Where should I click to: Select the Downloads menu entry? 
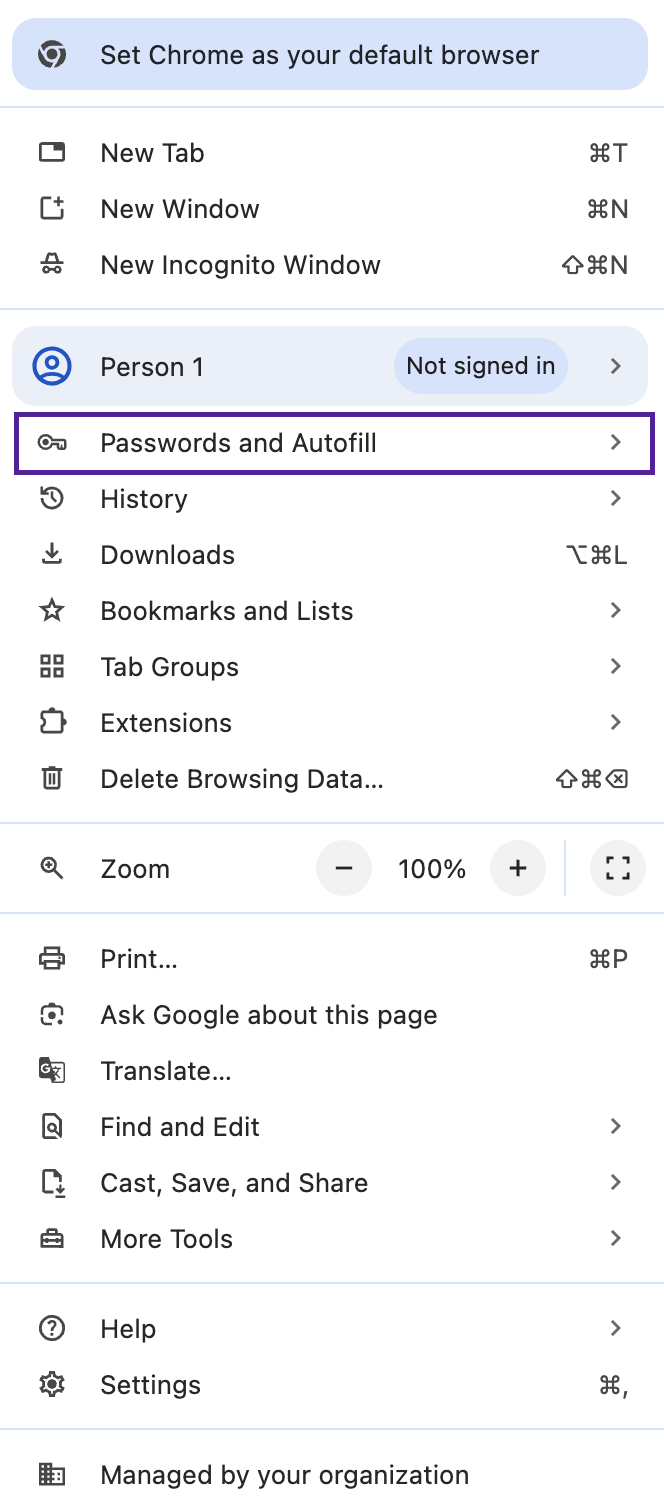point(168,554)
